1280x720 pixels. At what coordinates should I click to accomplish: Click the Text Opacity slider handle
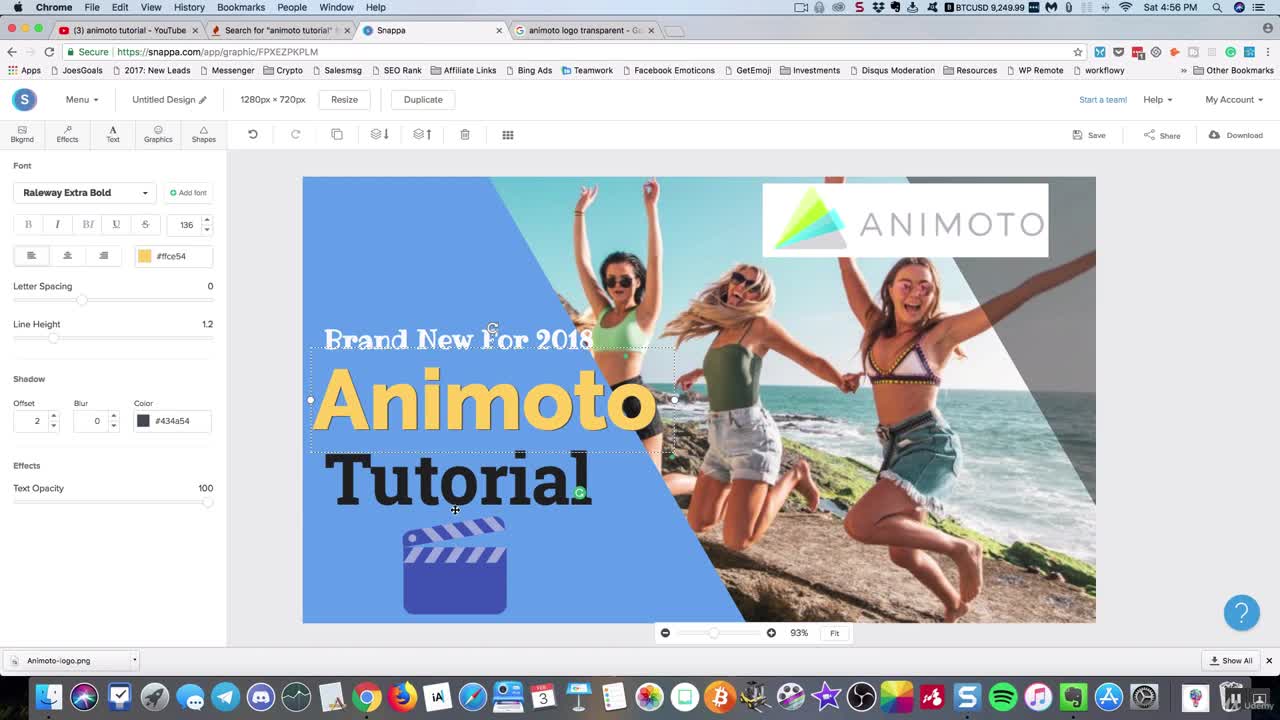(x=208, y=502)
